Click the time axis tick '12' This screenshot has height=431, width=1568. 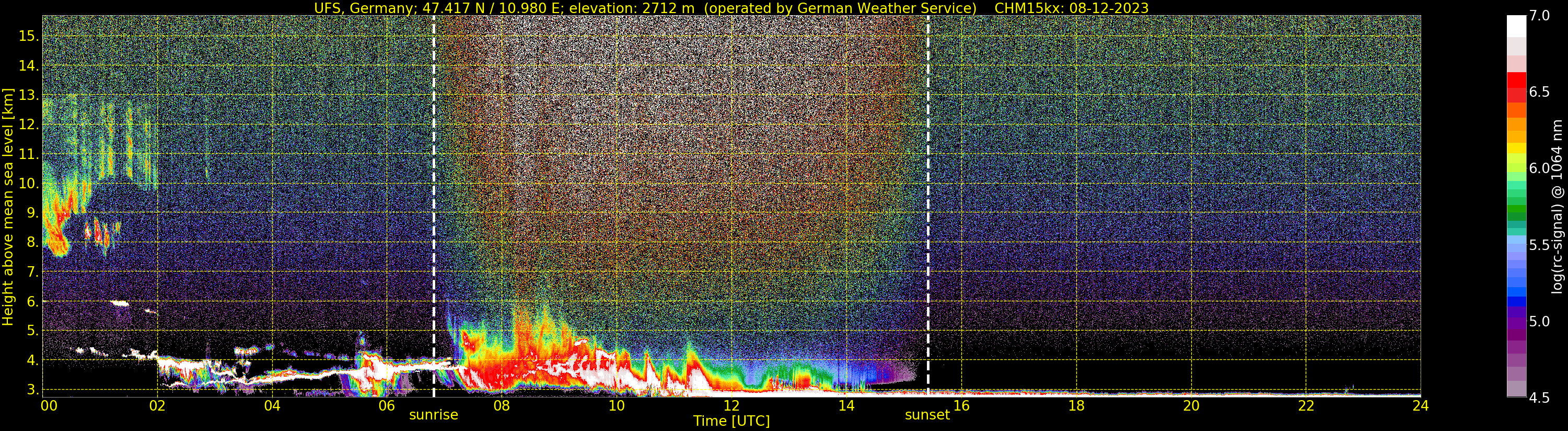731,405
